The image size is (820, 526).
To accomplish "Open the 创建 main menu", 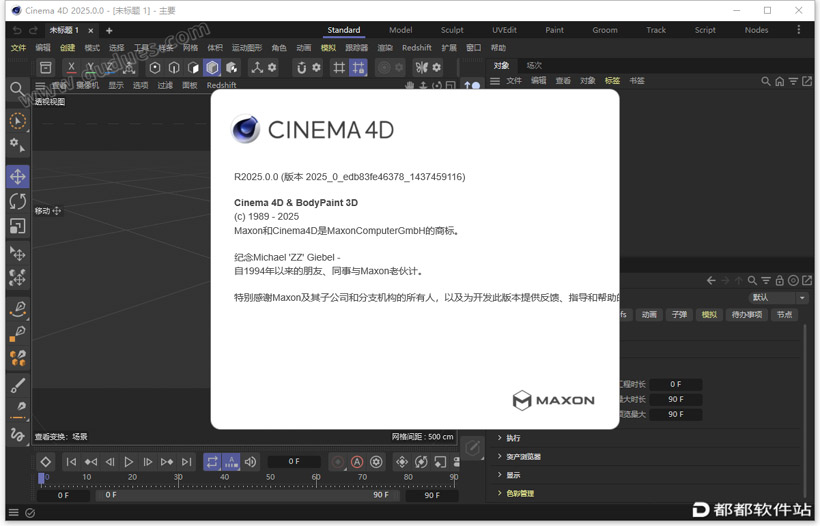I will (x=67, y=48).
